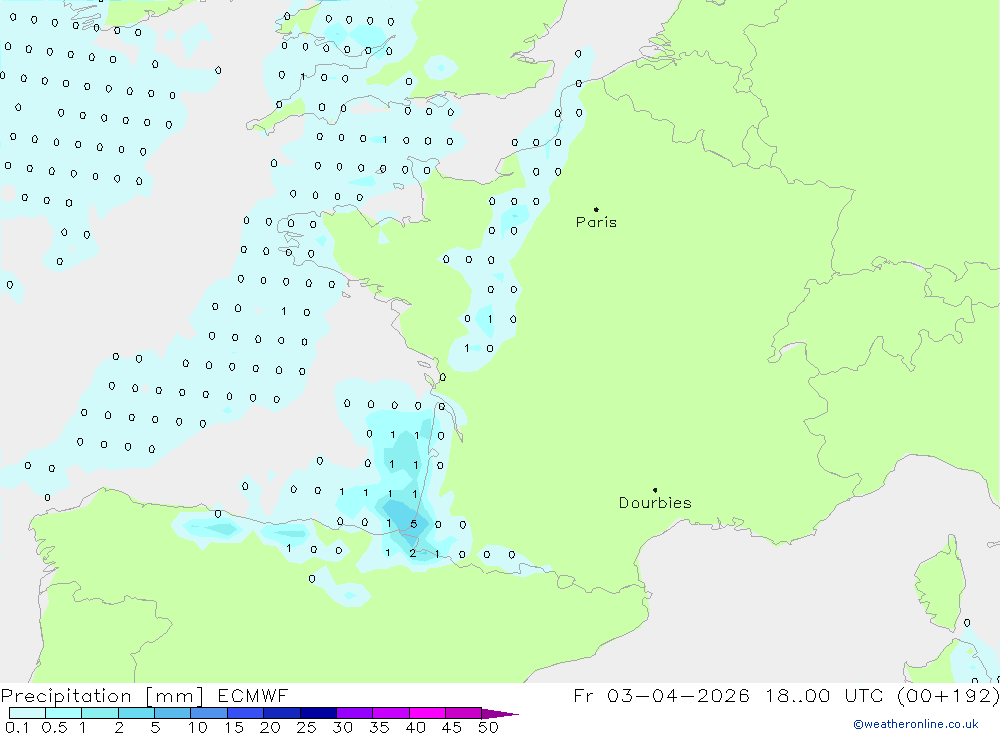
Task: Click the weatheronline.co.uk copyright link
Action: click(916, 724)
